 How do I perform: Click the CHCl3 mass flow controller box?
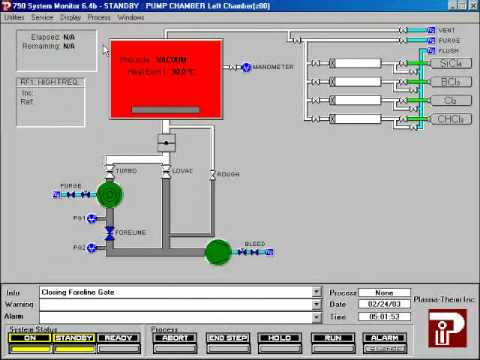(x=355, y=119)
